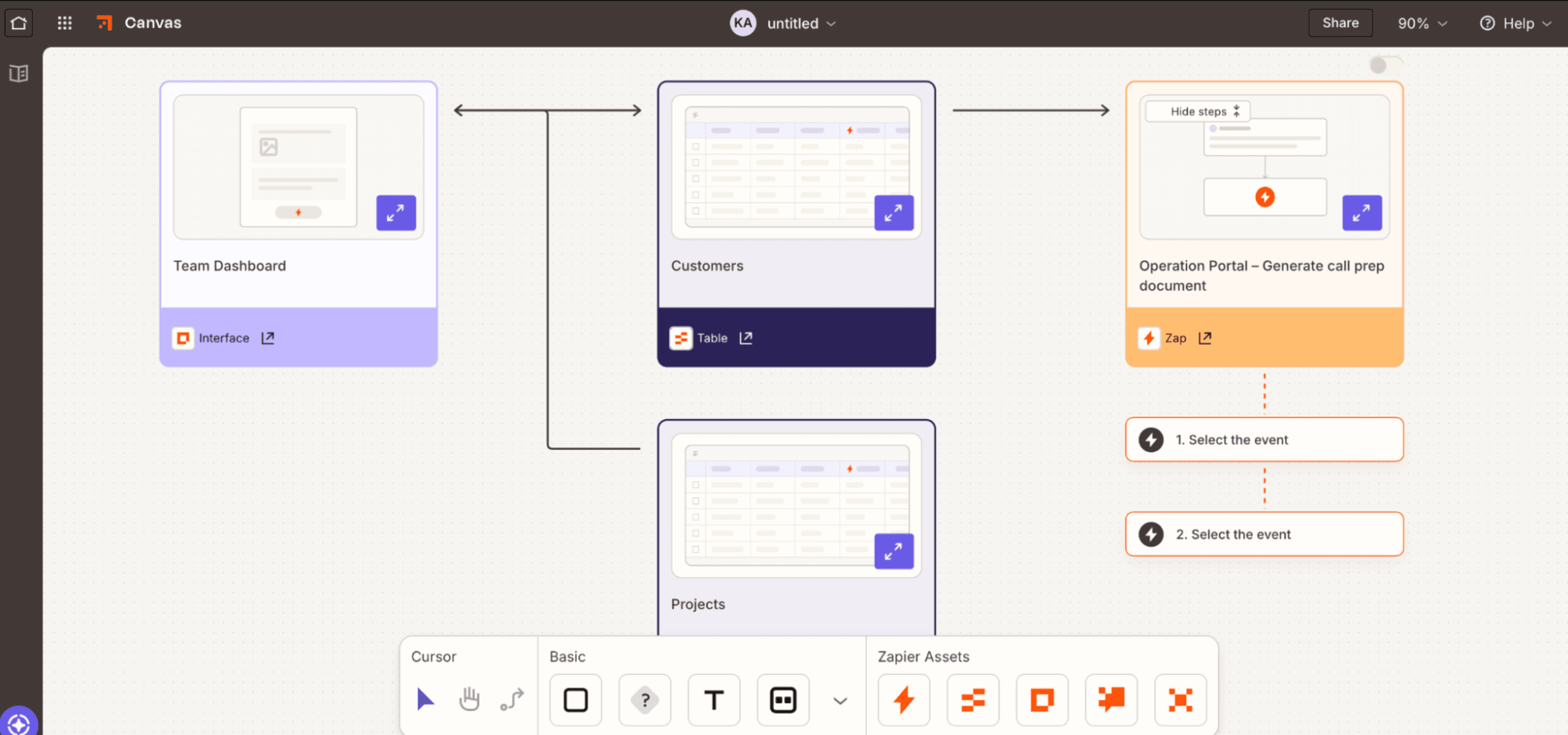Add a Chatbot asset from the toolbar

pos(1112,700)
